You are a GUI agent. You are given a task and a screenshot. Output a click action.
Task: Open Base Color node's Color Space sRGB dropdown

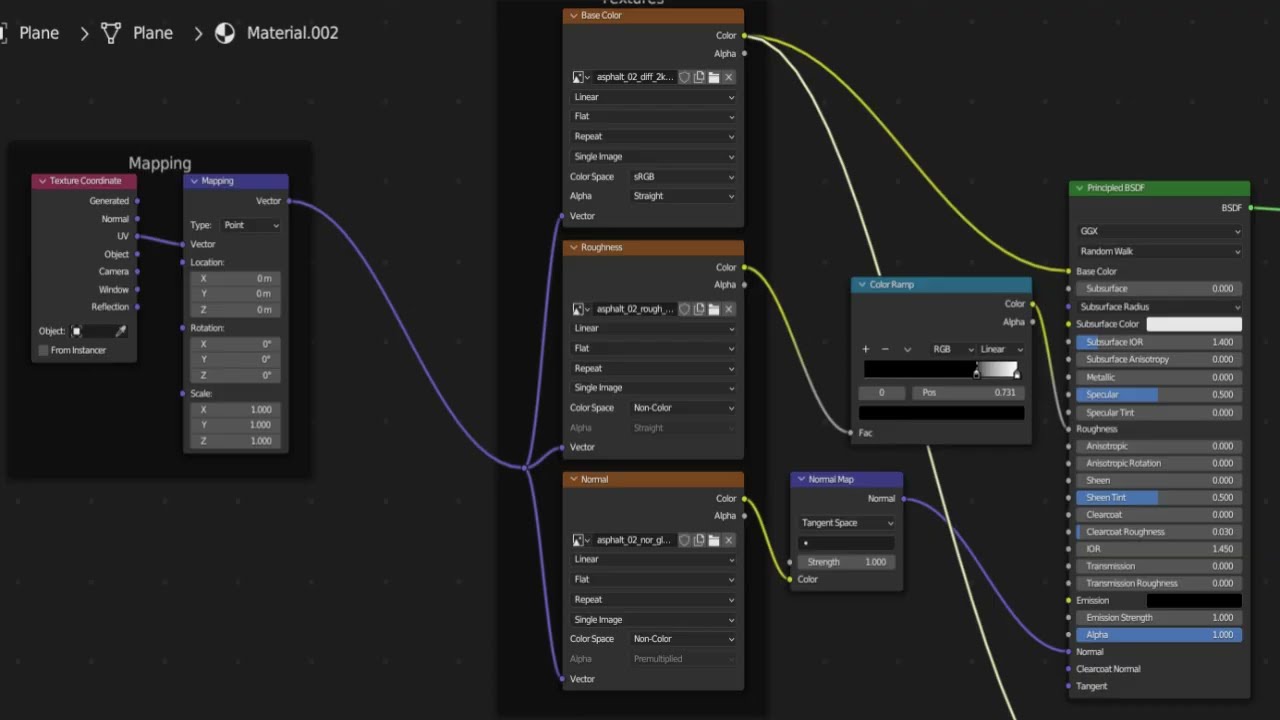684,176
